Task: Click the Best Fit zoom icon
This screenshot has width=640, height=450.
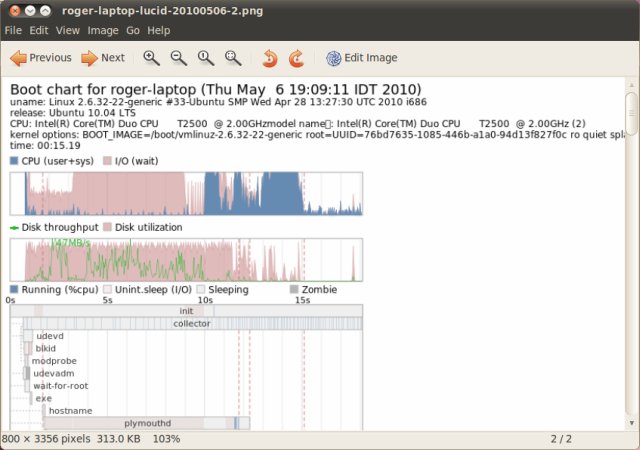Action: point(233,58)
